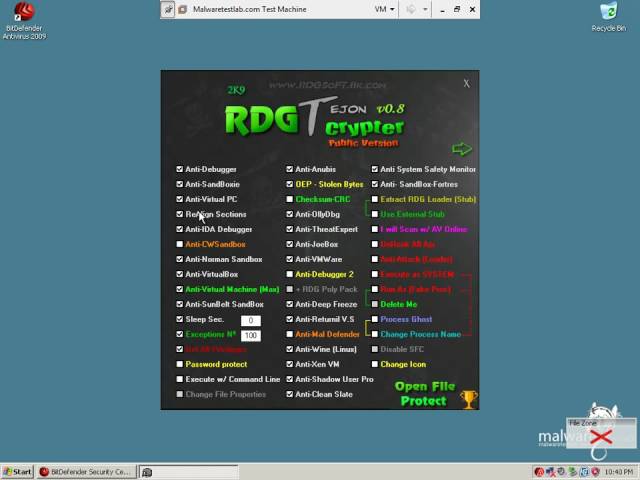
Task: Click the green arrow in the crypter window
Action: pyautogui.click(x=462, y=149)
